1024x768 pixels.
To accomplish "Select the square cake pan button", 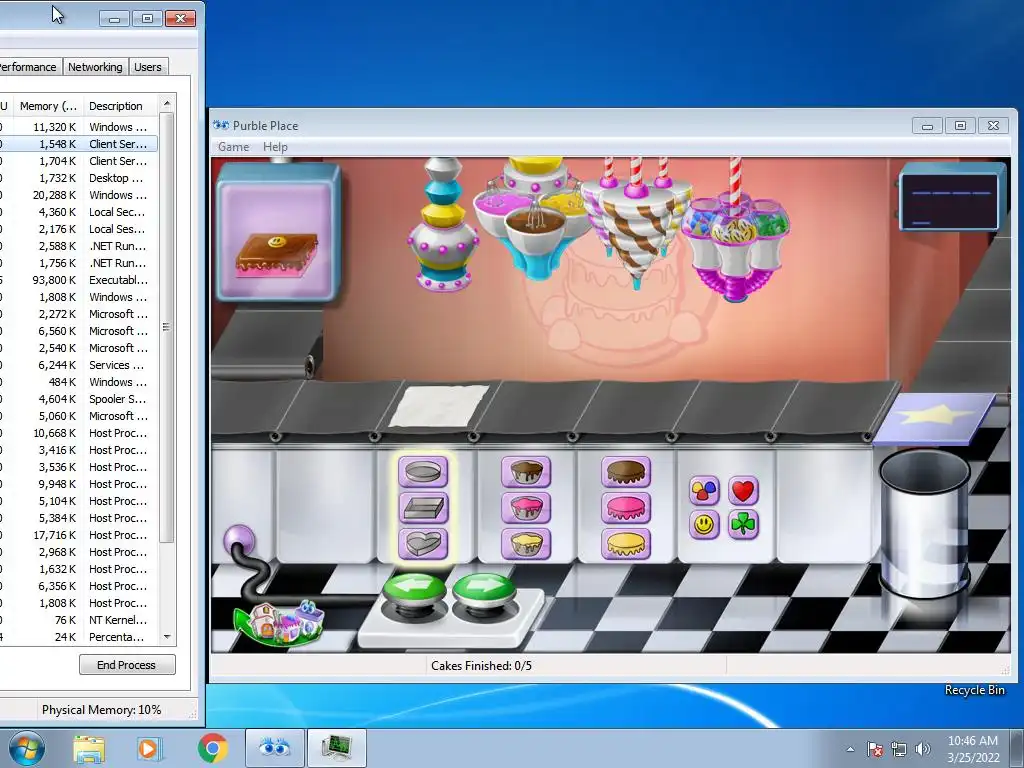I will click(423, 508).
